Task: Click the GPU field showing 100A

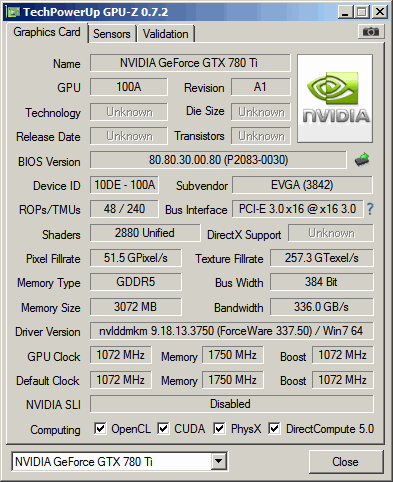Action: click(x=129, y=87)
